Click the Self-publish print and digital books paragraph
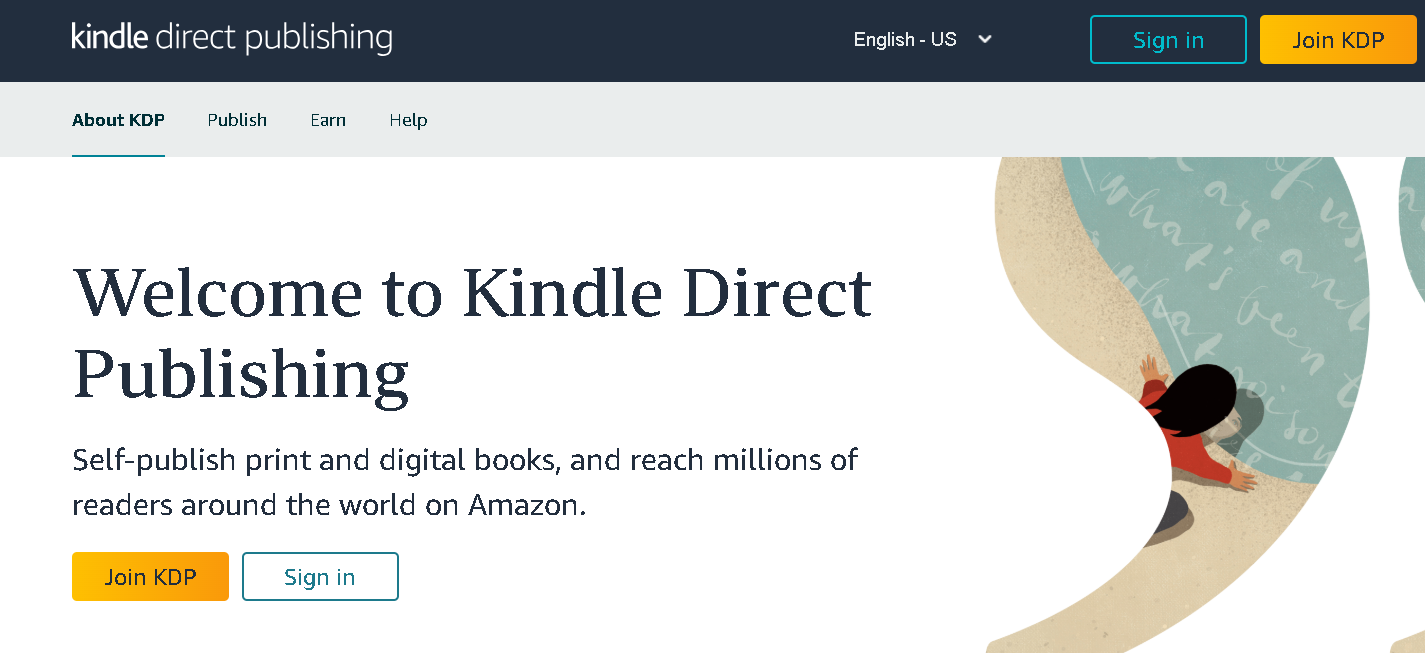 pyautogui.click(x=465, y=482)
